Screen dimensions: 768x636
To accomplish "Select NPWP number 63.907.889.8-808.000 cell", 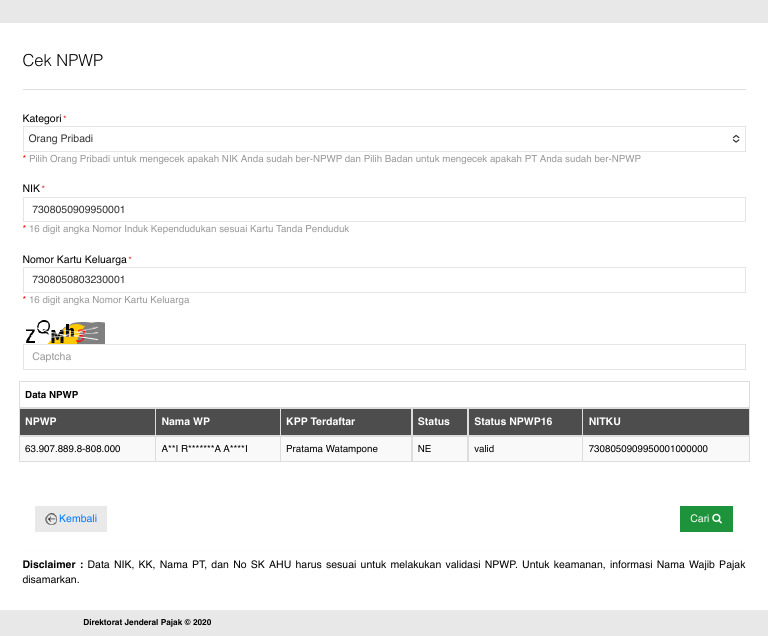I will tap(73, 449).
